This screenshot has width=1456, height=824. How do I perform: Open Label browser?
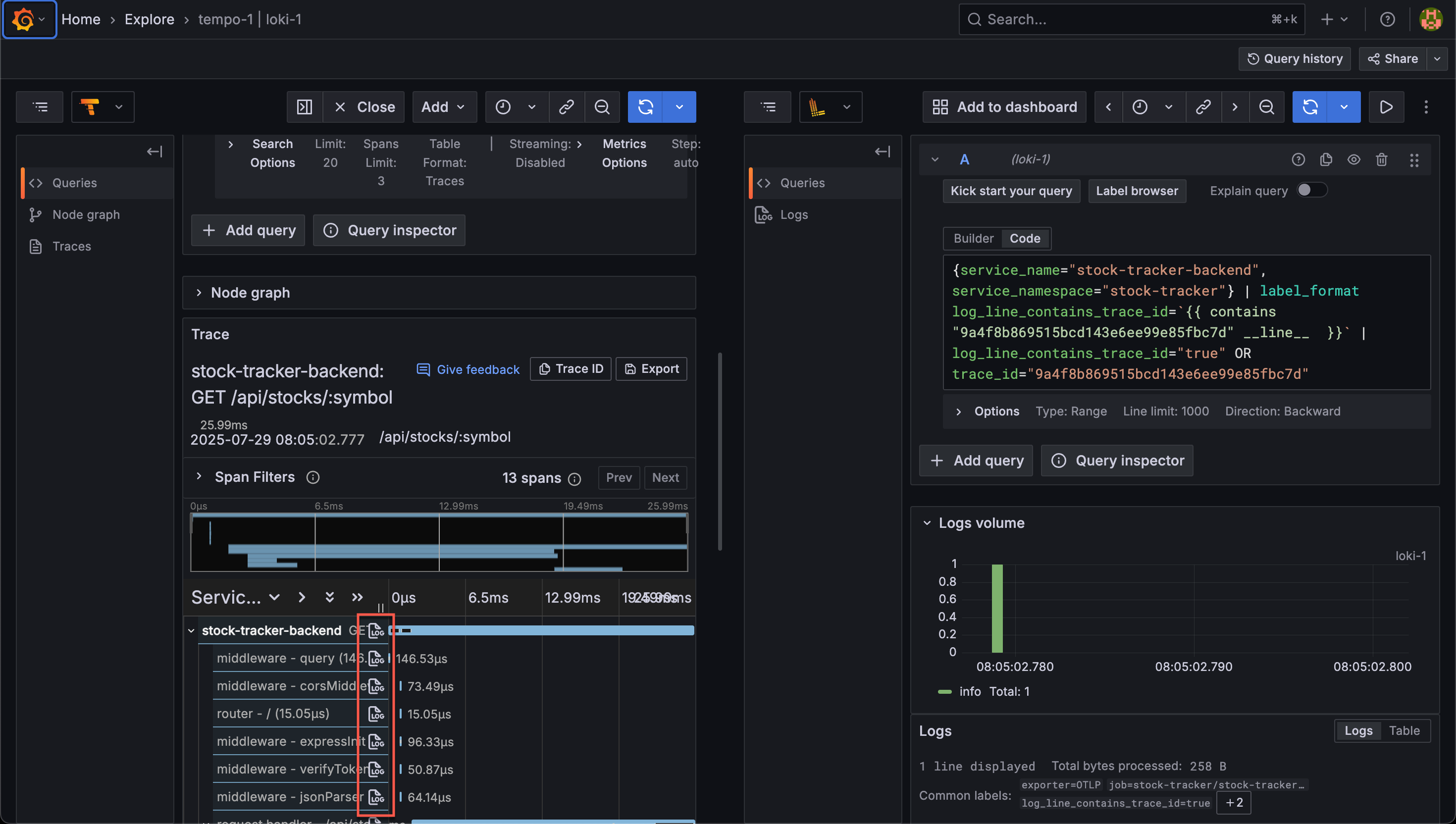(x=1136, y=191)
